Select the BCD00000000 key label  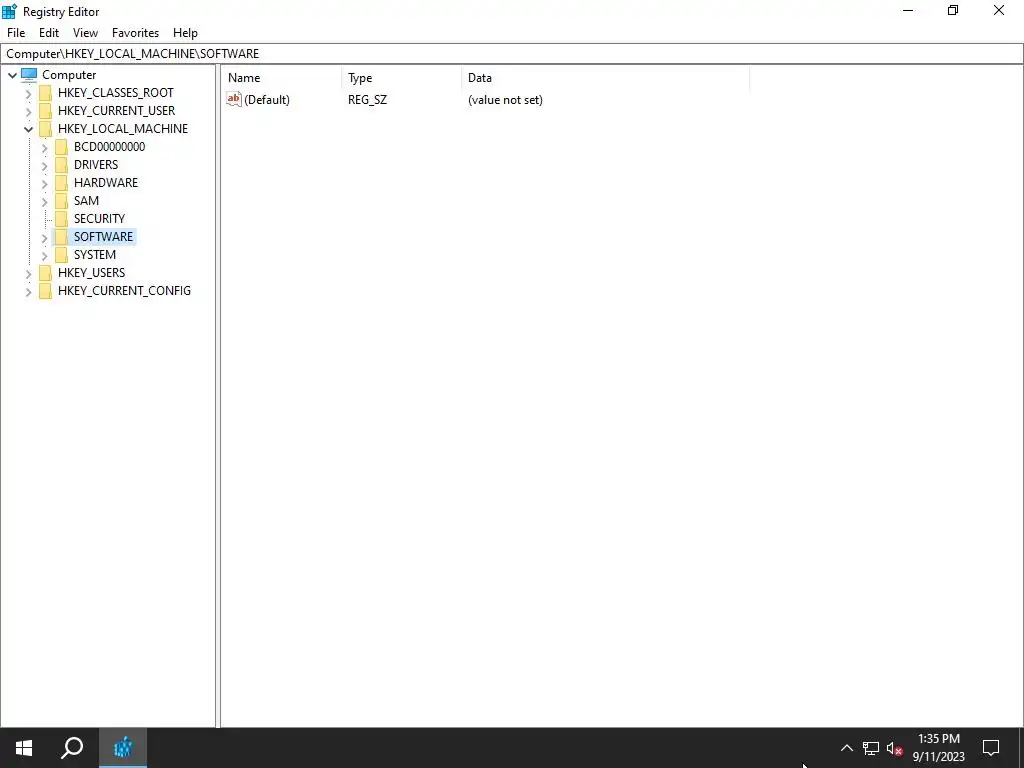pos(109,146)
